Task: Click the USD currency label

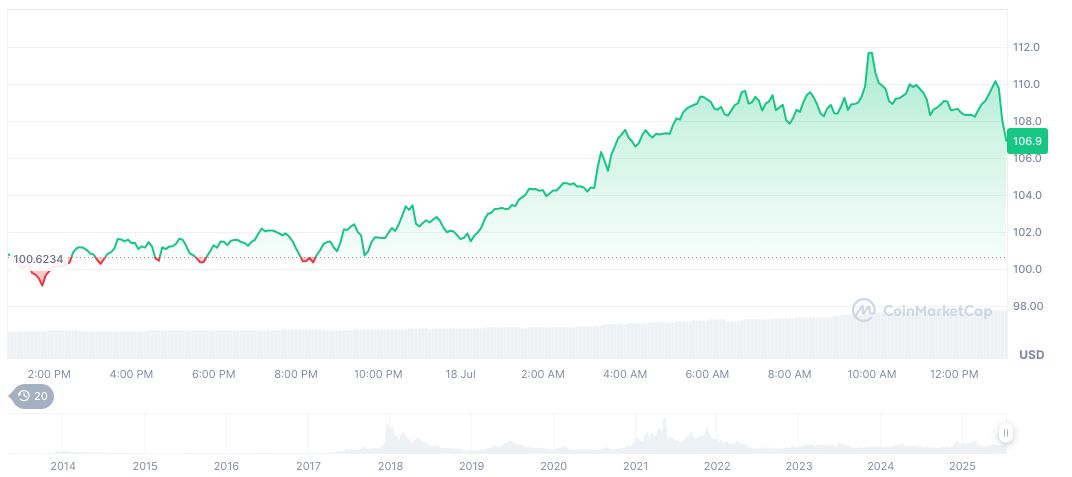Action: 1030,355
